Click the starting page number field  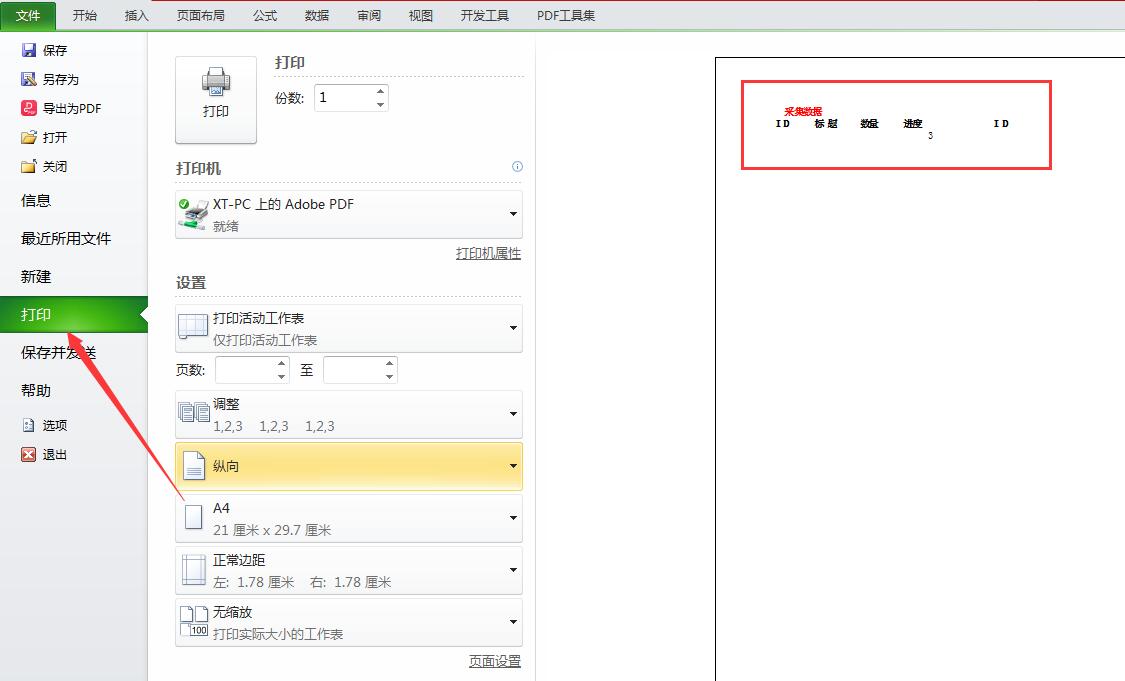coord(245,369)
